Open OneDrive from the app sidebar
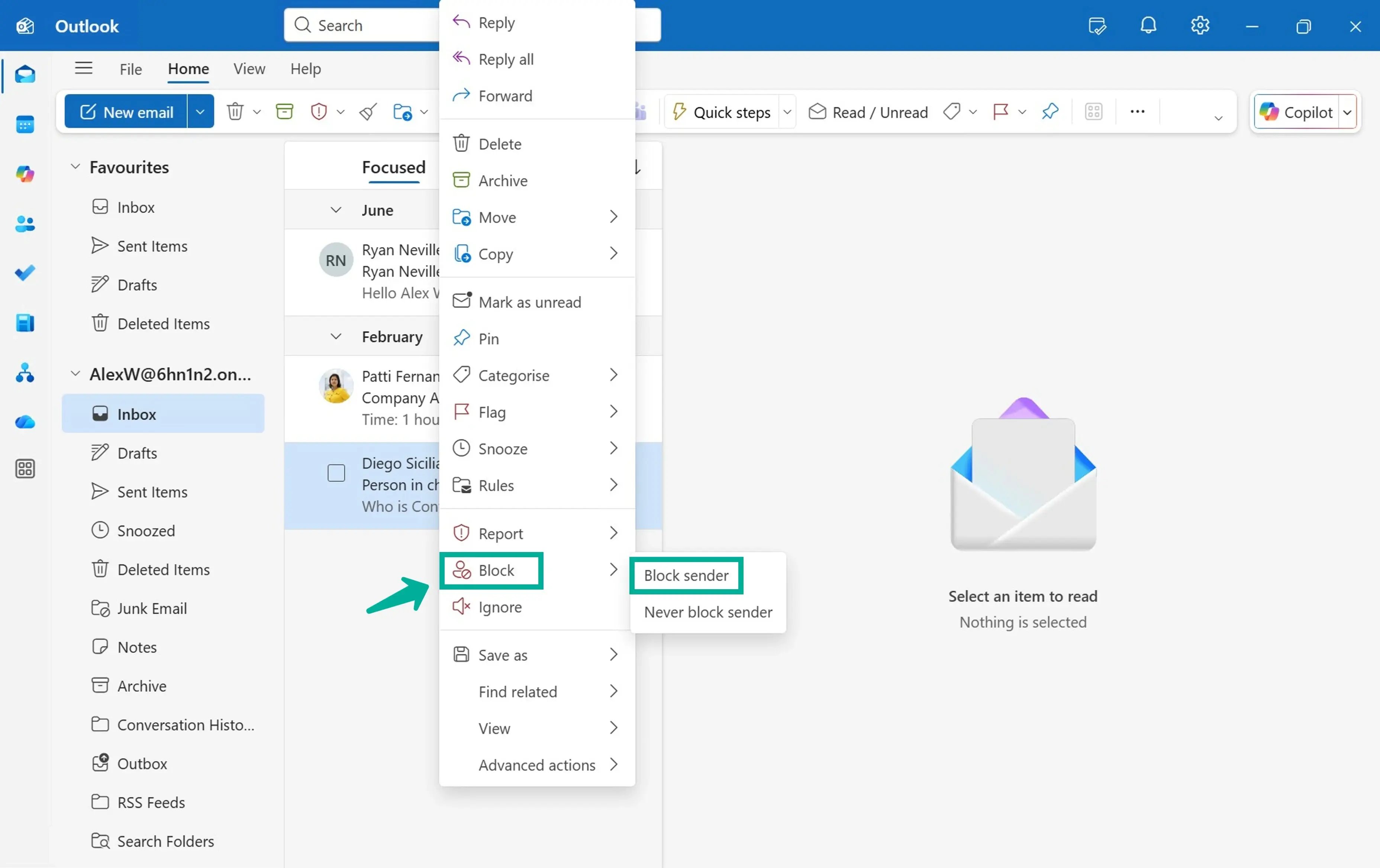The image size is (1380, 868). (x=25, y=422)
